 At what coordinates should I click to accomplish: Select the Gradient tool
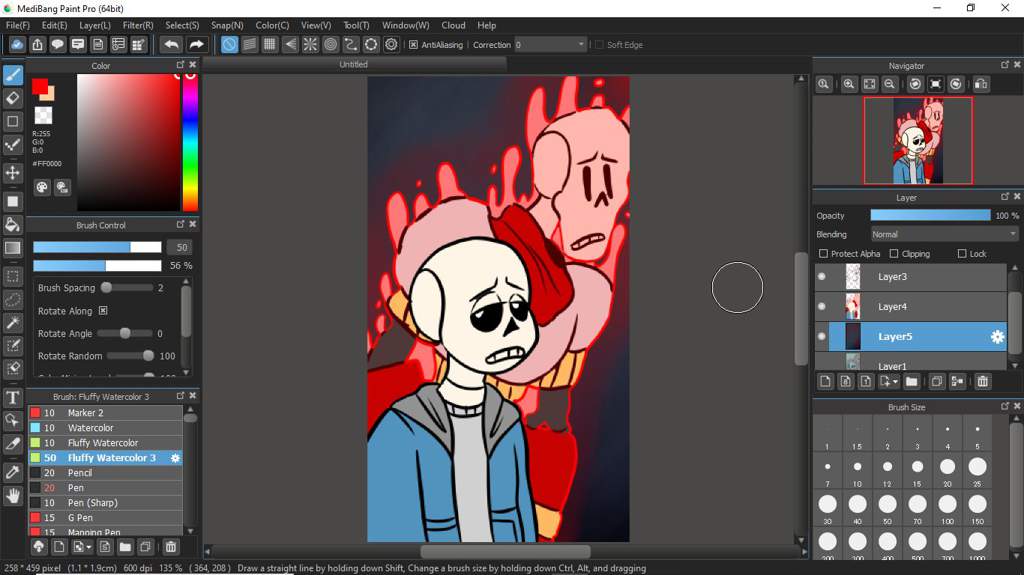12,248
